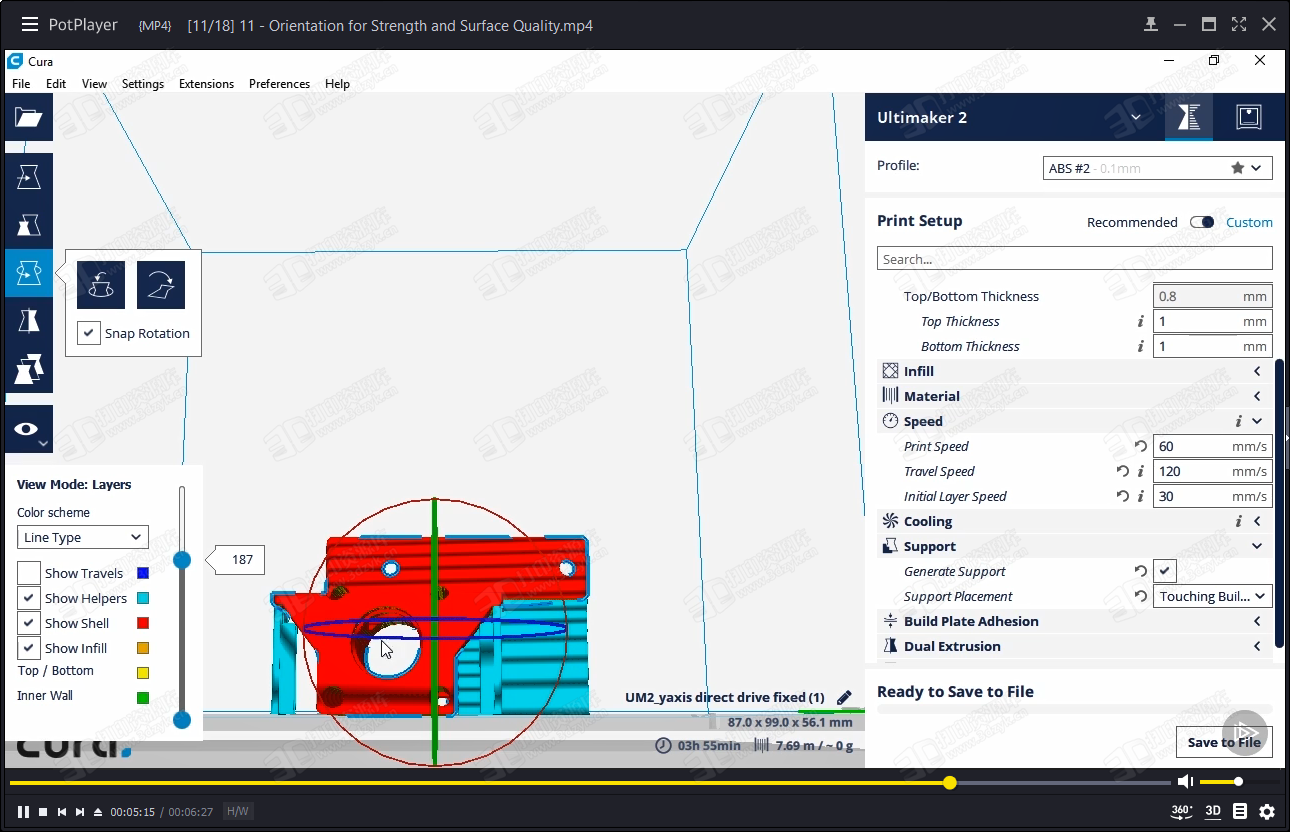Open the Cura Settings menu
Screen dimensions: 1290x832
(143, 84)
